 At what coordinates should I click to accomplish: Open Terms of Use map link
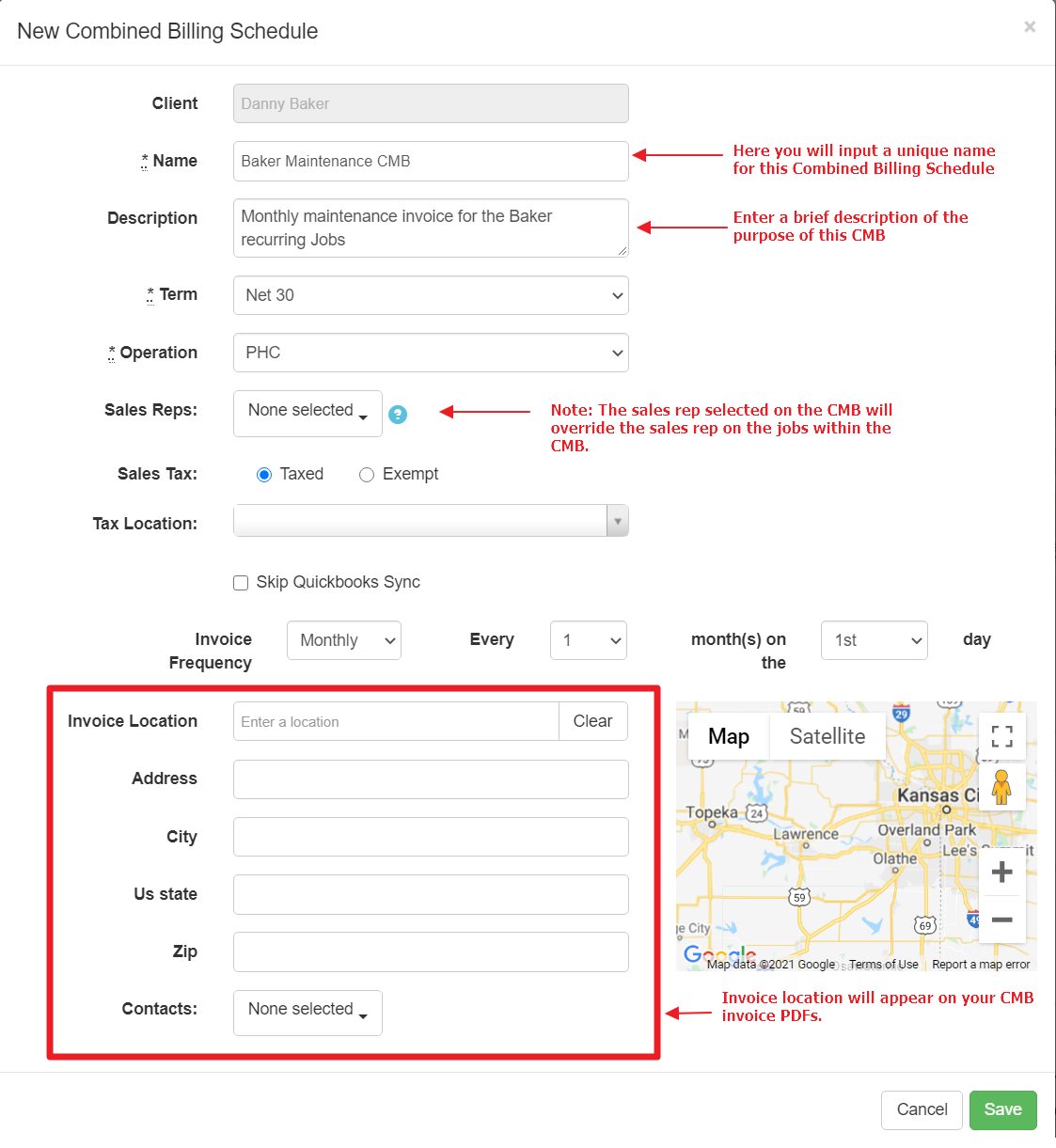click(883, 965)
